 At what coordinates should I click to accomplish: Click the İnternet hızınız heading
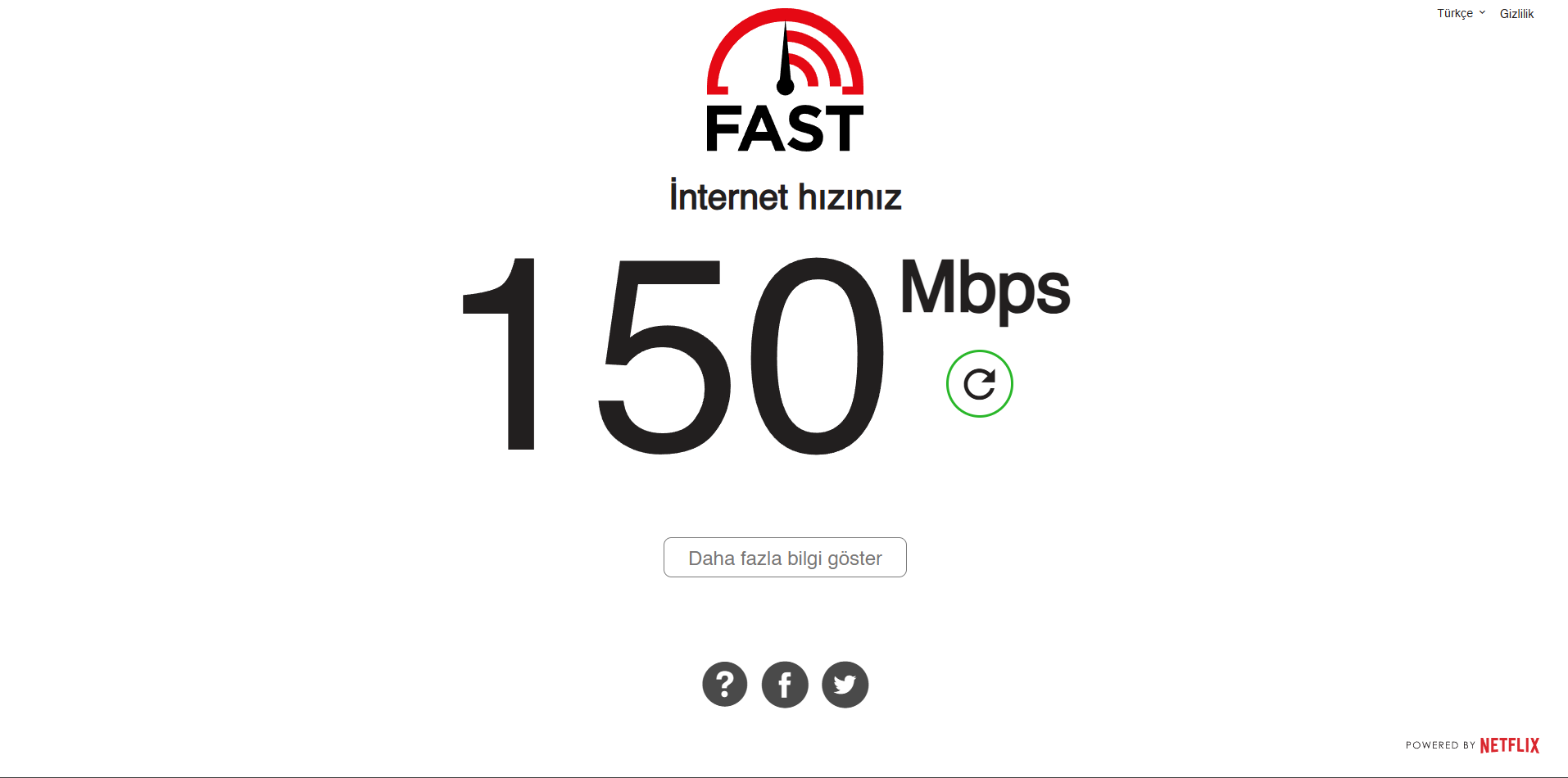click(785, 197)
